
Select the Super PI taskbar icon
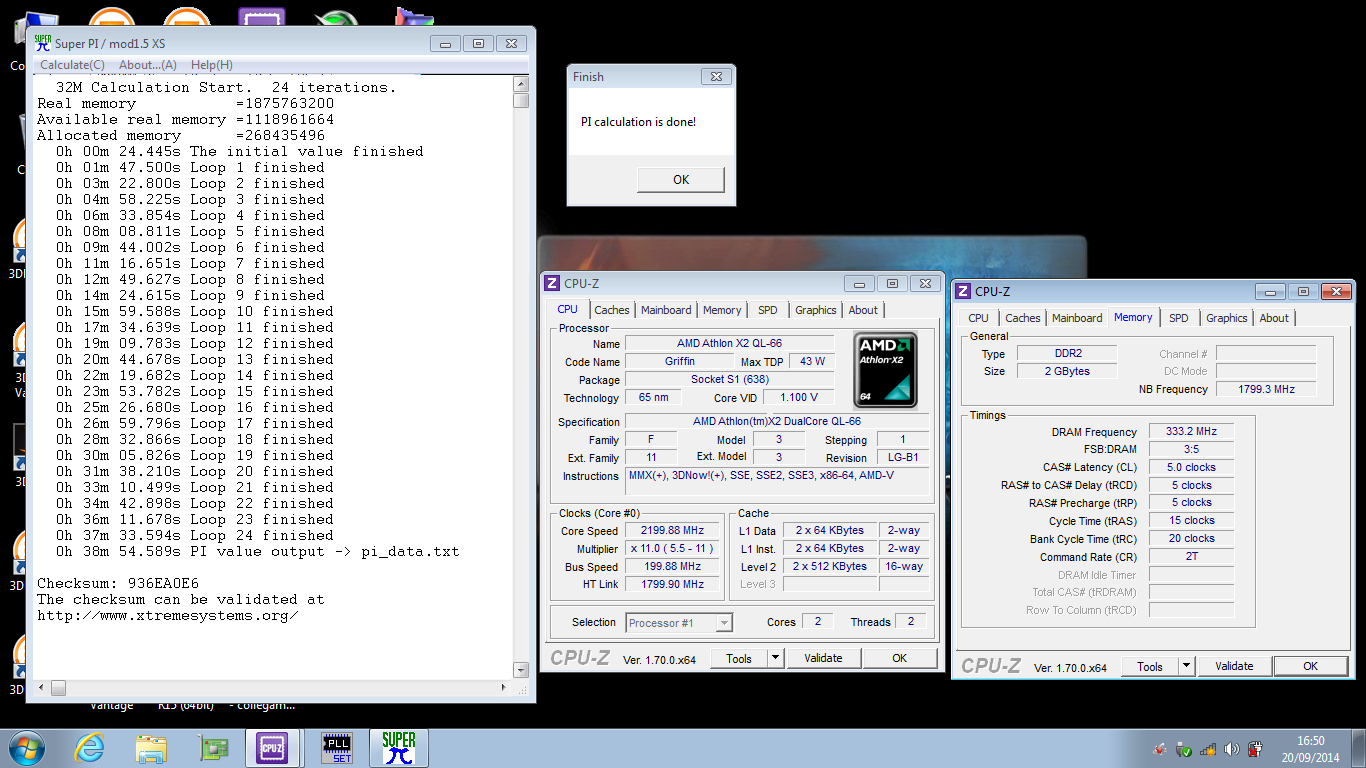coord(398,747)
